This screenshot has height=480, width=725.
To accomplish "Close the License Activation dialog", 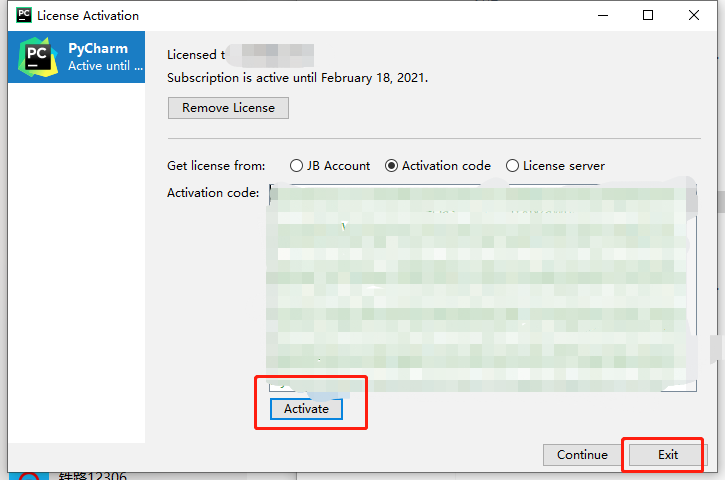I will pyautogui.click(x=694, y=15).
